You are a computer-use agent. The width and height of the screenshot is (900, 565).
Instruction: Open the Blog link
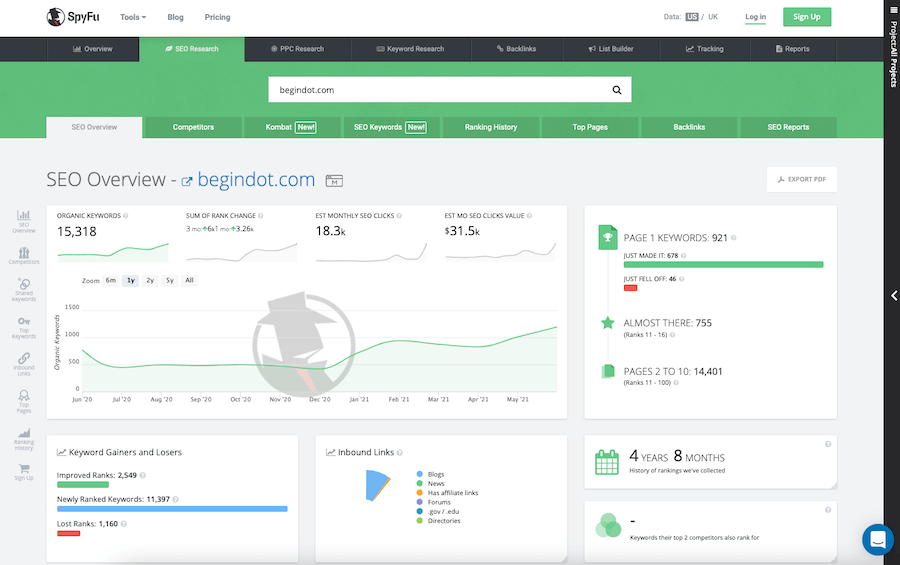(175, 17)
